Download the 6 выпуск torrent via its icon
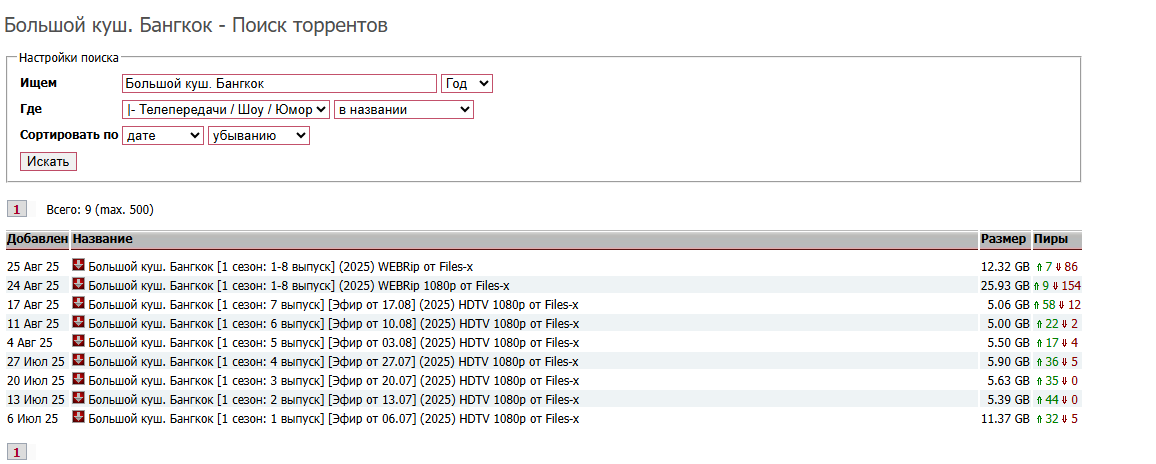 [x=79, y=323]
